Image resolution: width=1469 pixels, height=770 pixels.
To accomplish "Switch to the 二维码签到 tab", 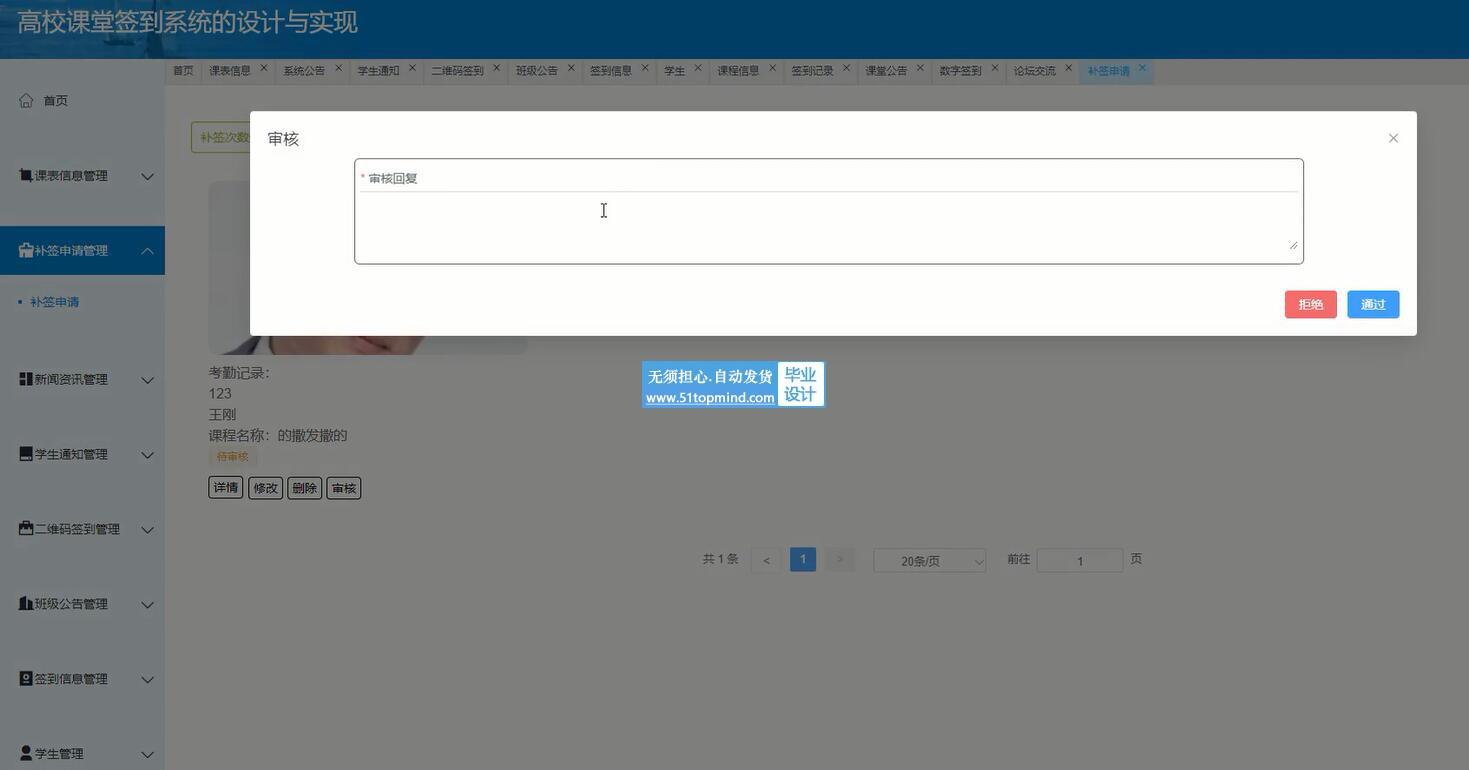I will (457, 71).
